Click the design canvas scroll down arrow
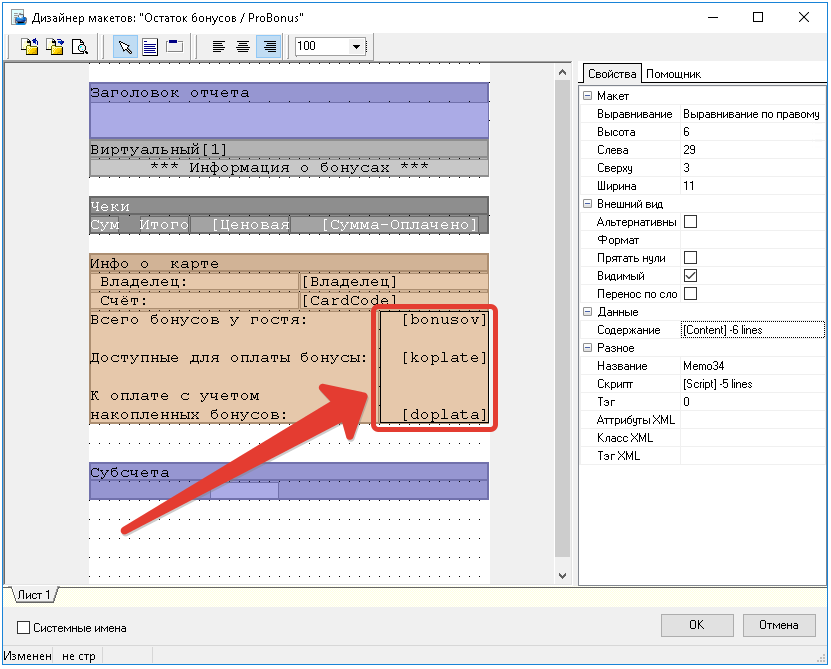 coord(562,576)
